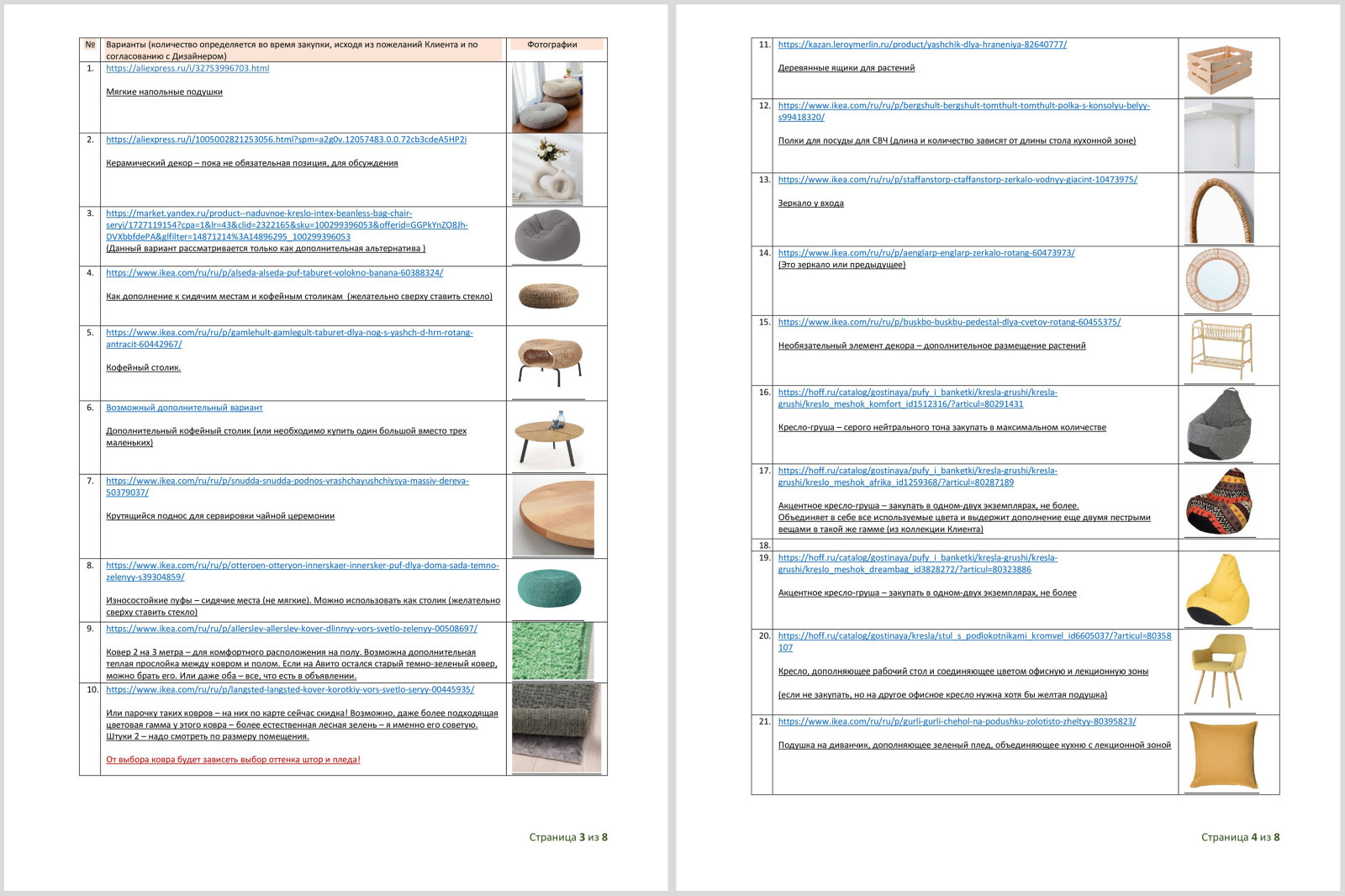Open the IKEA Snudda rotating tray link
The height and width of the screenshot is (896, 1345).
[x=287, y=482]
